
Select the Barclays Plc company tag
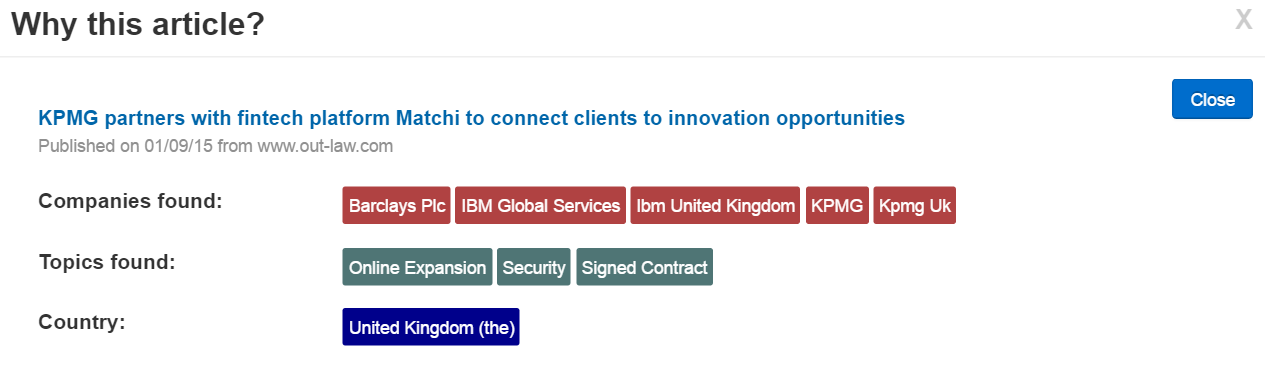pos(397,206)
